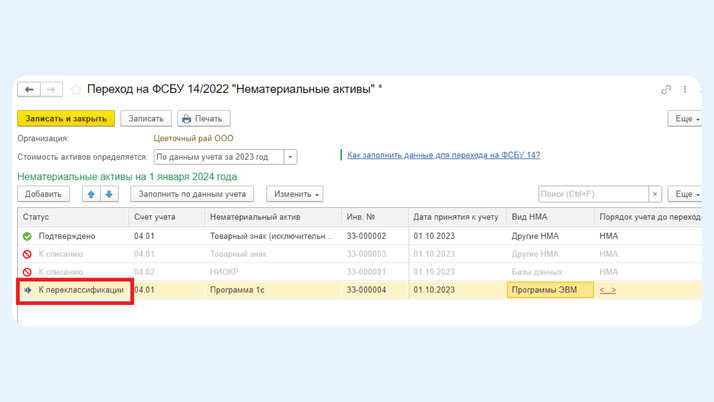Select НИОКР asset cell
Screen dimensions: 714x402
coord(273,272)
